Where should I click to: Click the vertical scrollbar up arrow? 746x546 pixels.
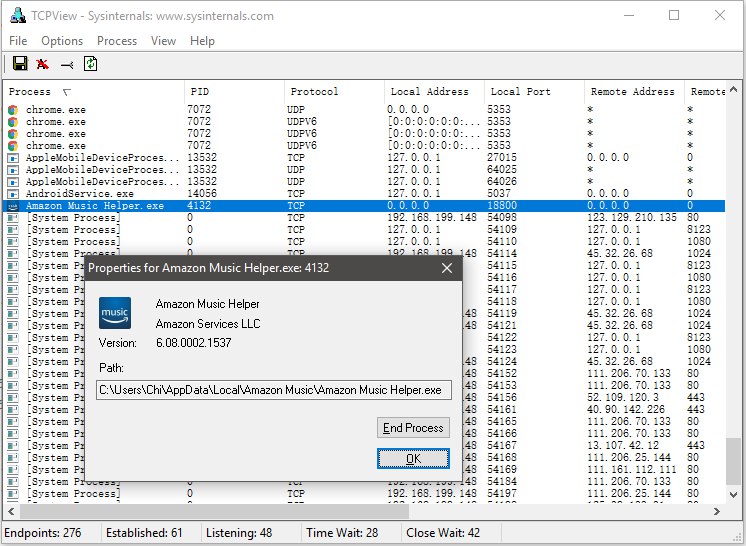click(x=734, y=89)
